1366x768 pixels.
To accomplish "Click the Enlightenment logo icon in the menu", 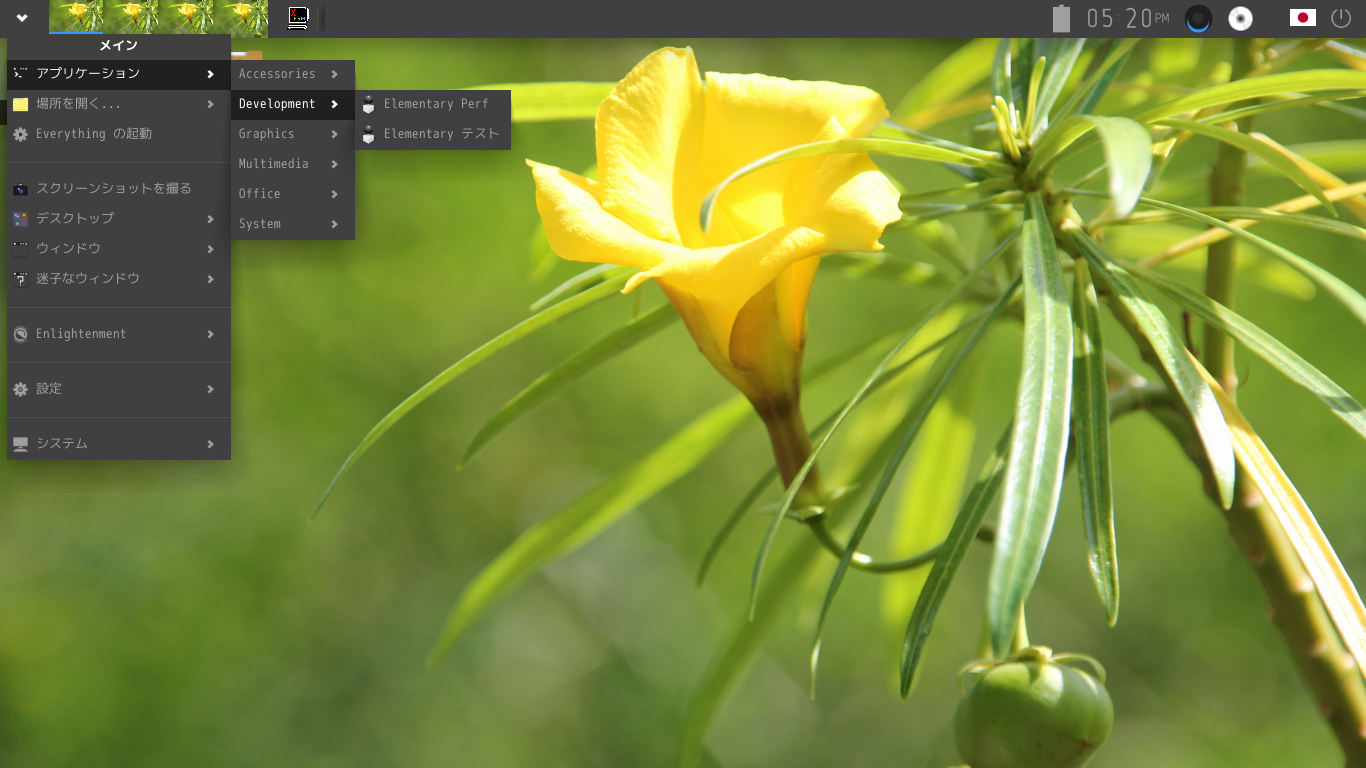I will click(20, 334).
